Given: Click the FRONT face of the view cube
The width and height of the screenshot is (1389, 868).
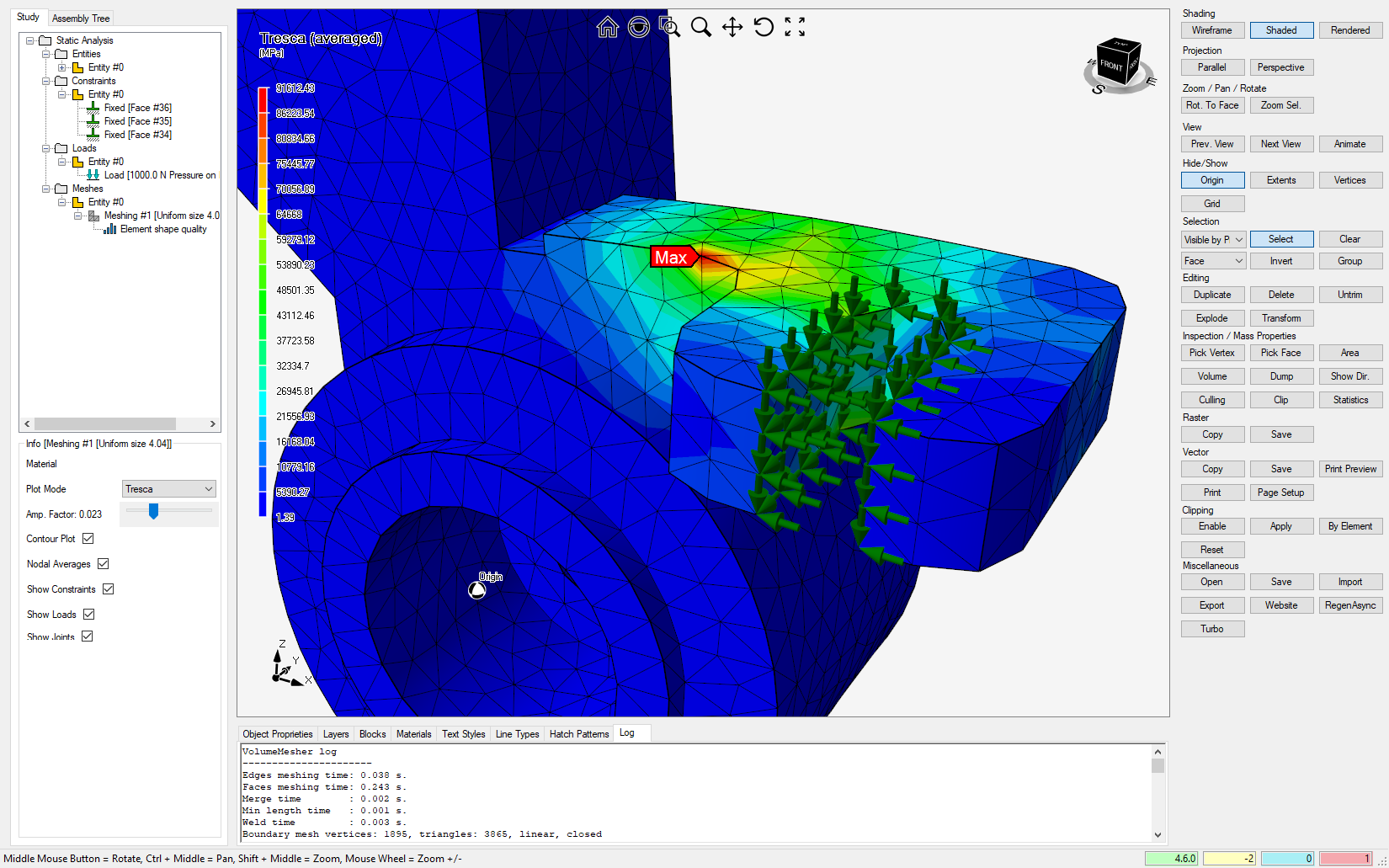Looking at the screenshot, I should click(x=1111, y=66).
